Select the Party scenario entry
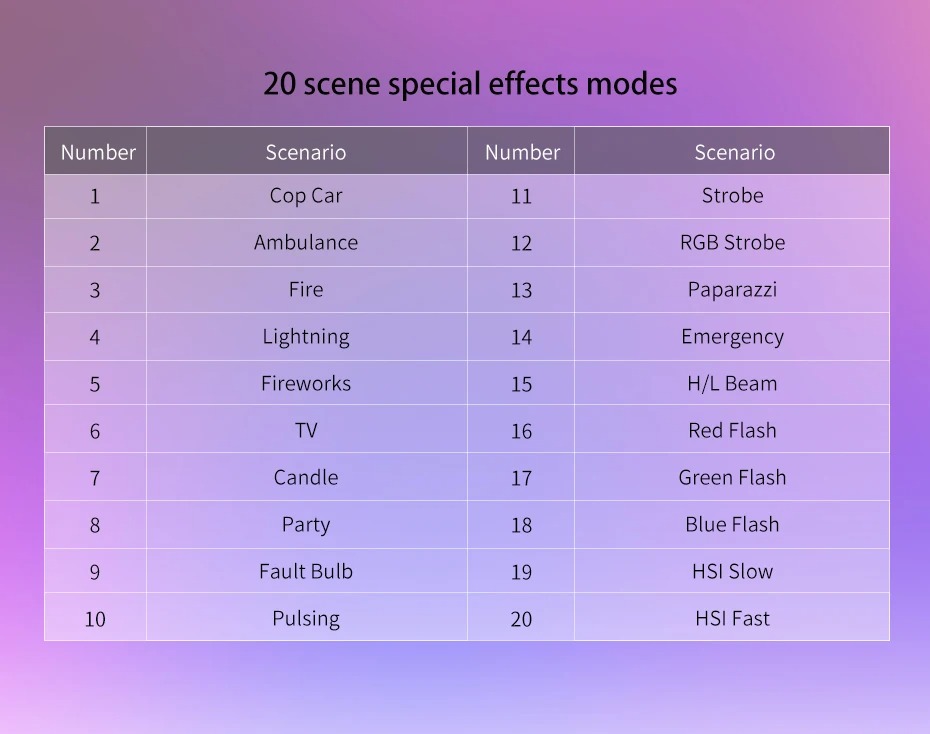Image resolution: width=930 pixels, height=734 pixels. pyautogui.click(x=306, y=525)
